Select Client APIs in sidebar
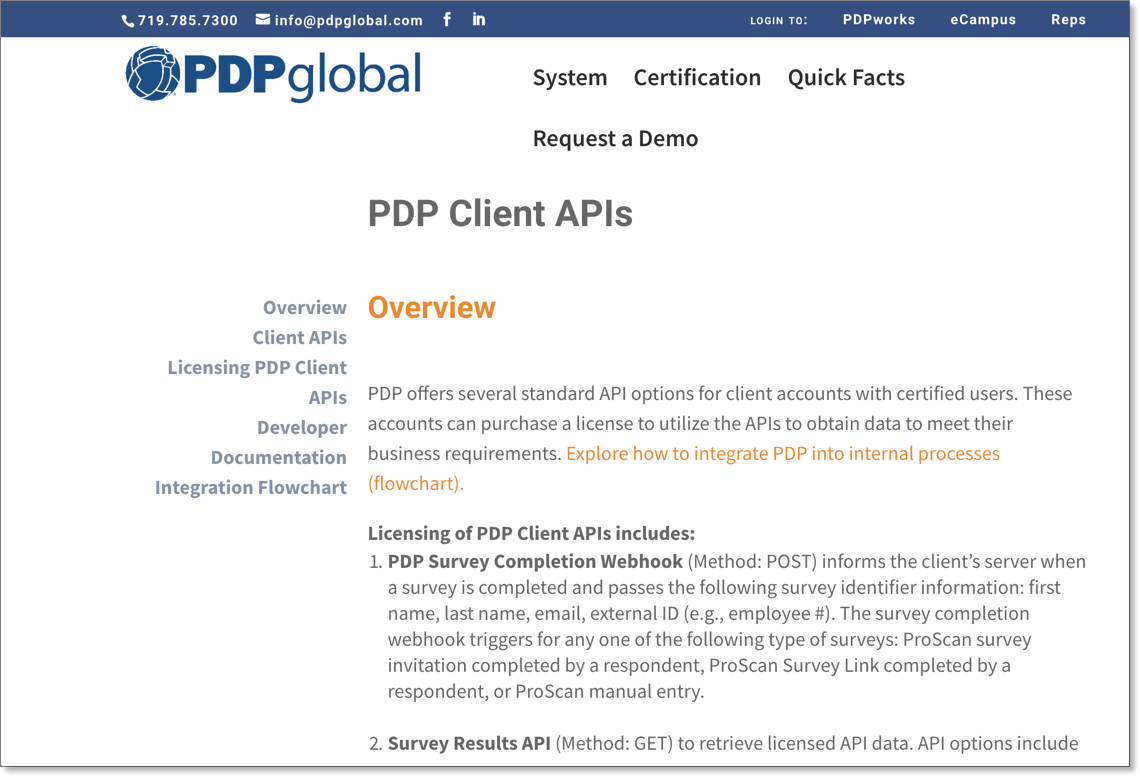 300,337
